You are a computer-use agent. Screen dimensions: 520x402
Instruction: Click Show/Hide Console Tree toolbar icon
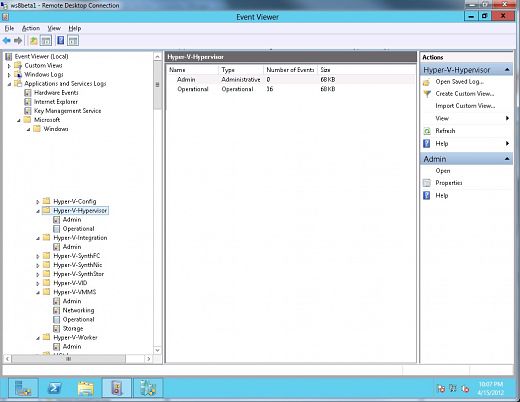[46, 41]
